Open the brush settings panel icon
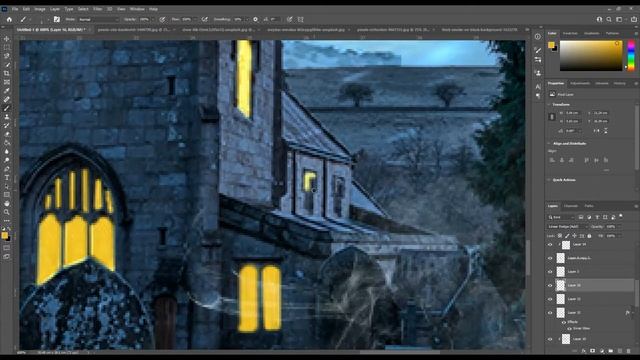The height and width of the screenshot is (360, 640). pos(57,19)
